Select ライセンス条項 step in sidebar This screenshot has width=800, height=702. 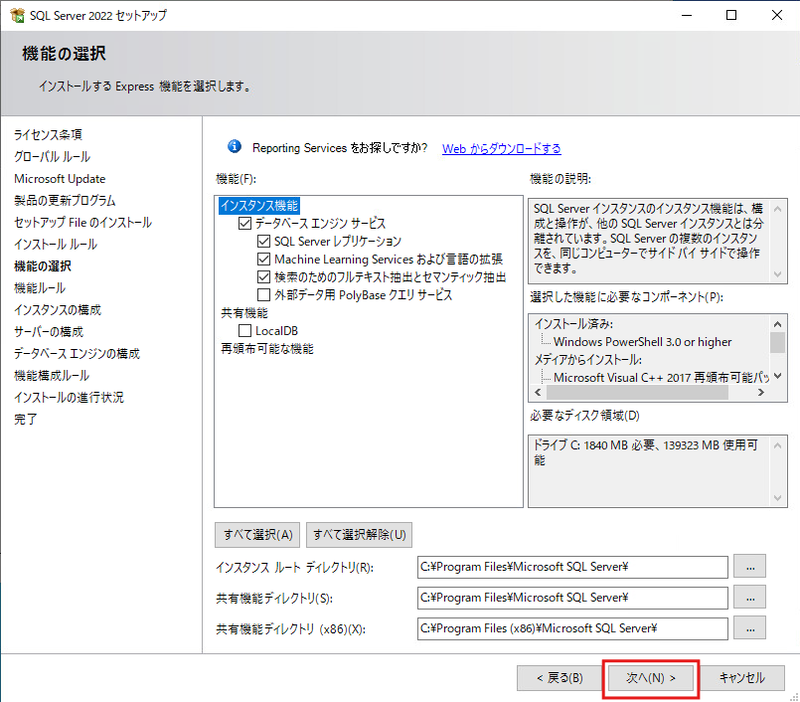click(48, 135)
